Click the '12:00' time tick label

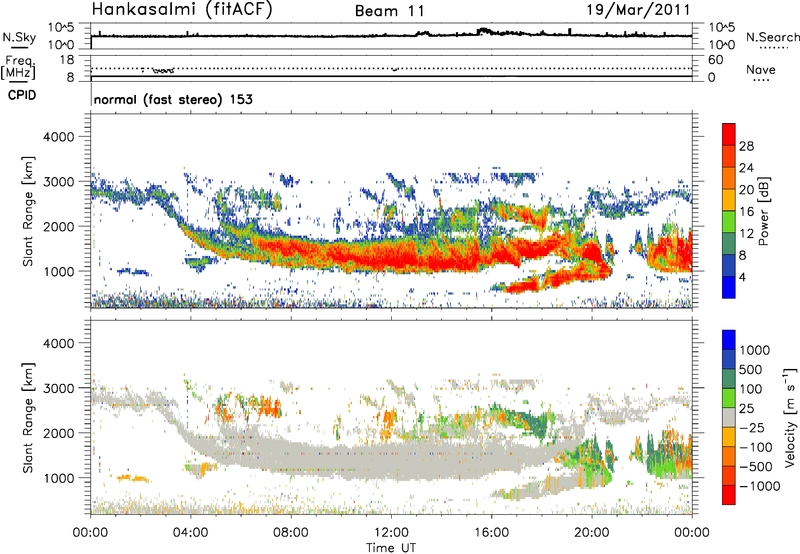391,533
